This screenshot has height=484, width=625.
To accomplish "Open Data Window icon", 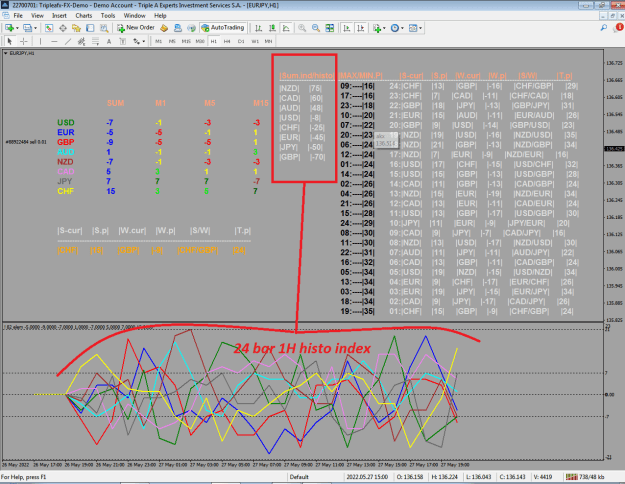I will click(x=63, y=28).
